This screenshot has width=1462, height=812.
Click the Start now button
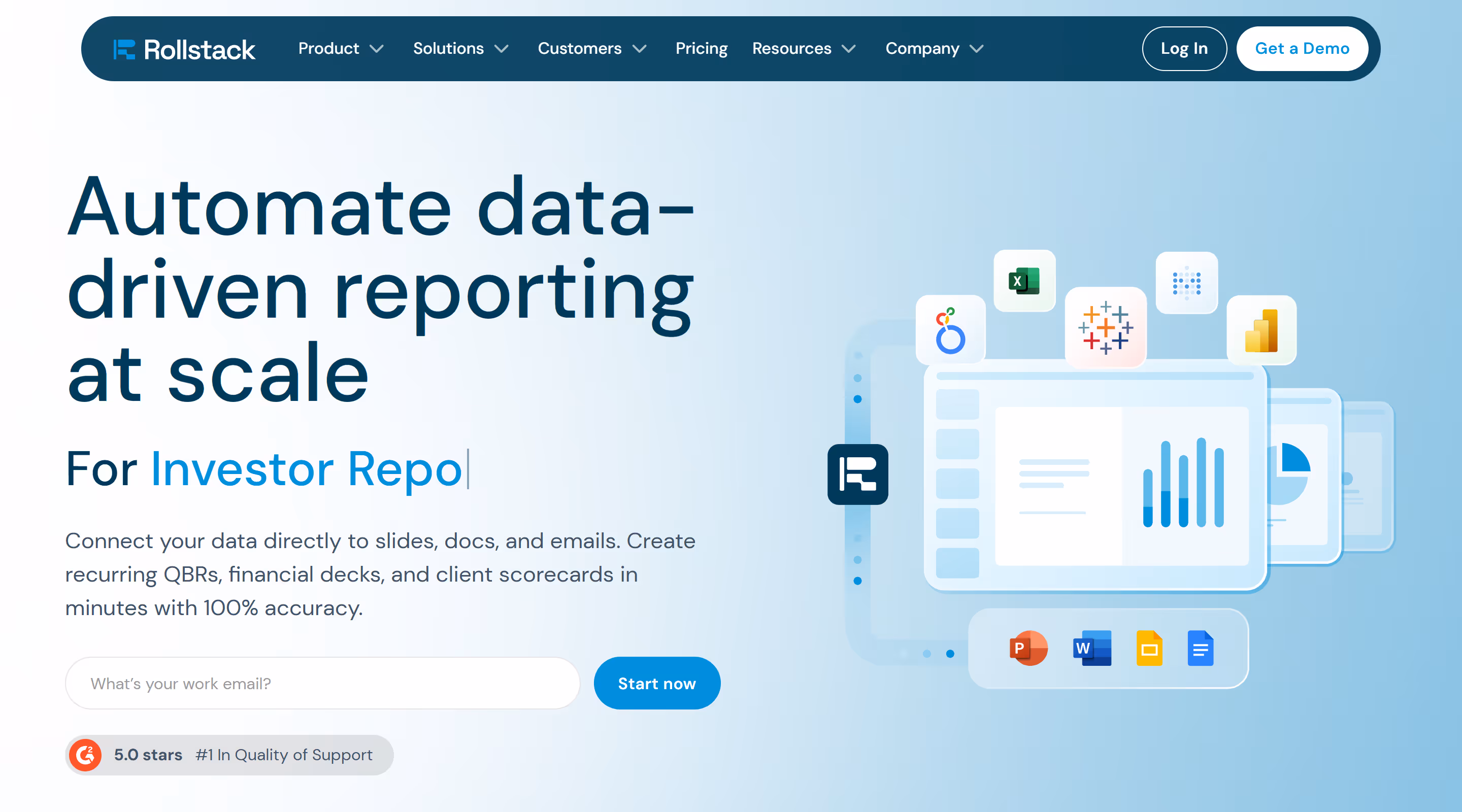(657, 683)
